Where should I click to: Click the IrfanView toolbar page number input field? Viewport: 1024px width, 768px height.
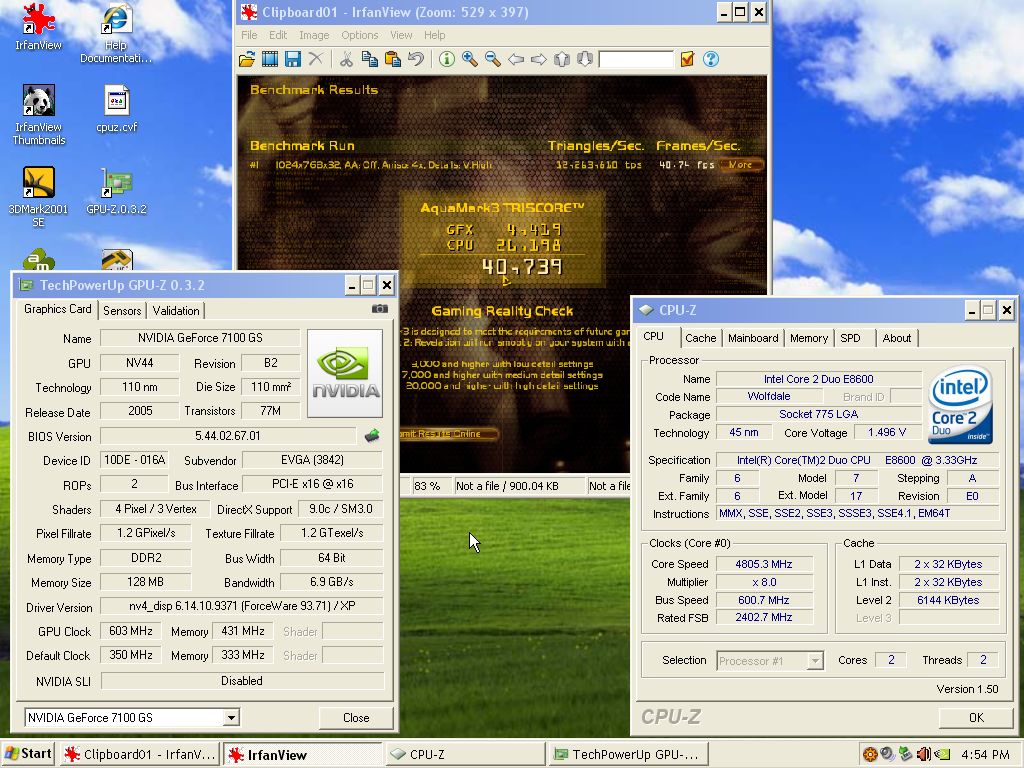point(635,59)
